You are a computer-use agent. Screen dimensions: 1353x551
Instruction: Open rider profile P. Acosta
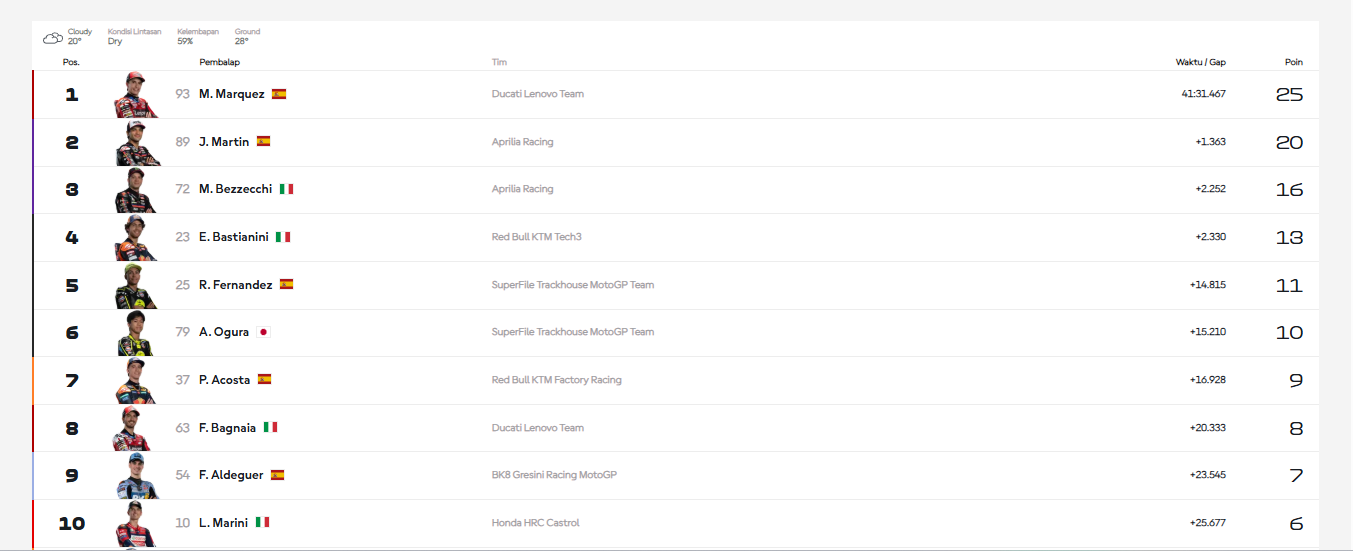pos(225,380)
